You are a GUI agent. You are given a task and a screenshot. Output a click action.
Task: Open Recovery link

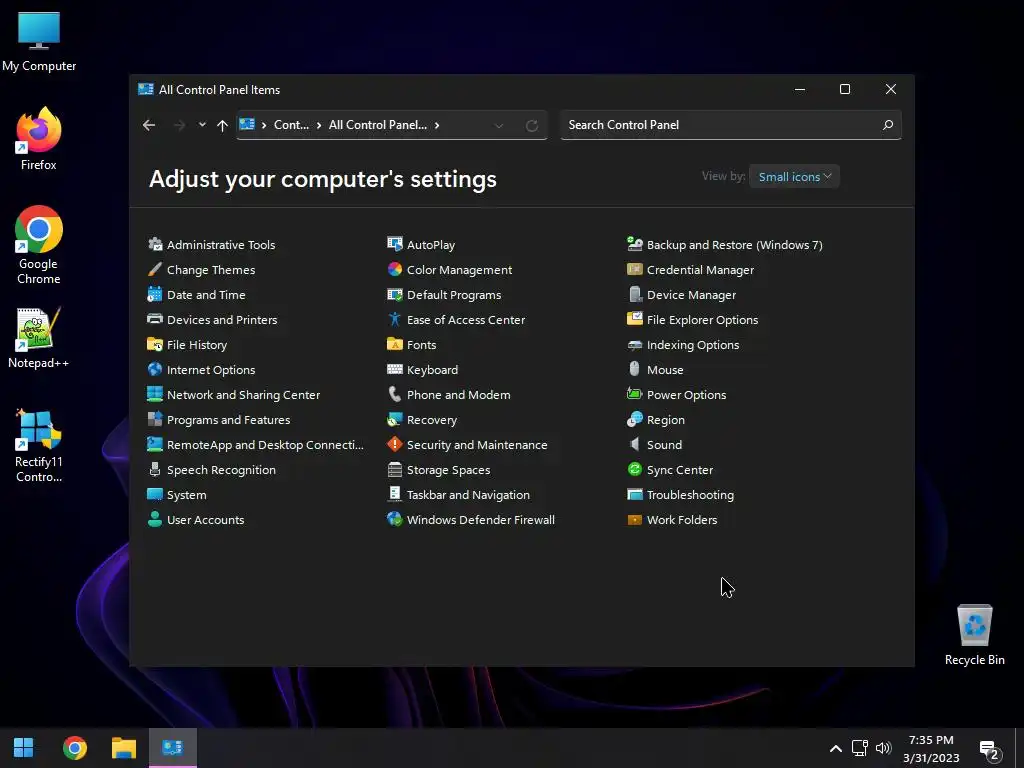432,420
